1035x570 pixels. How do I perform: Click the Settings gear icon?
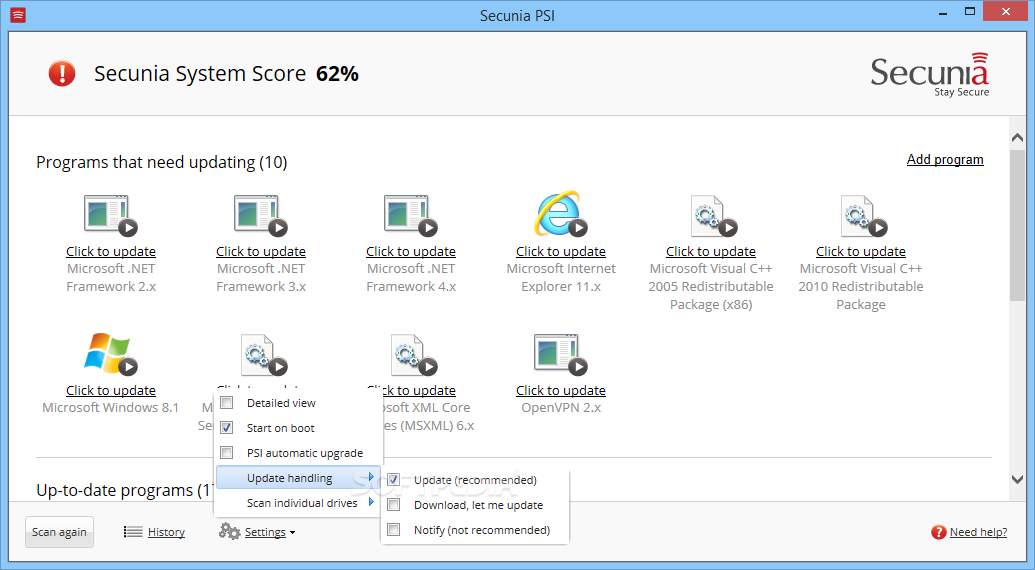[x=229, y=531]
